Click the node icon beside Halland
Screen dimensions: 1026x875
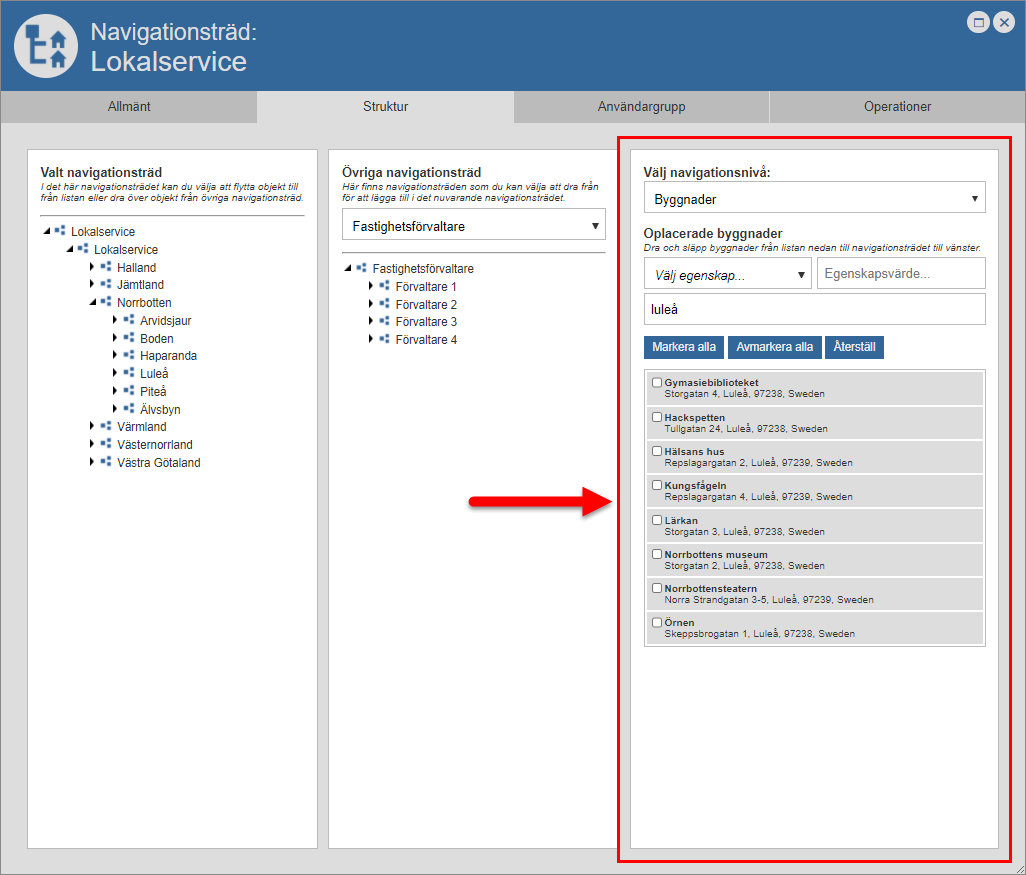pyautogui.click(x=105, y=267)
